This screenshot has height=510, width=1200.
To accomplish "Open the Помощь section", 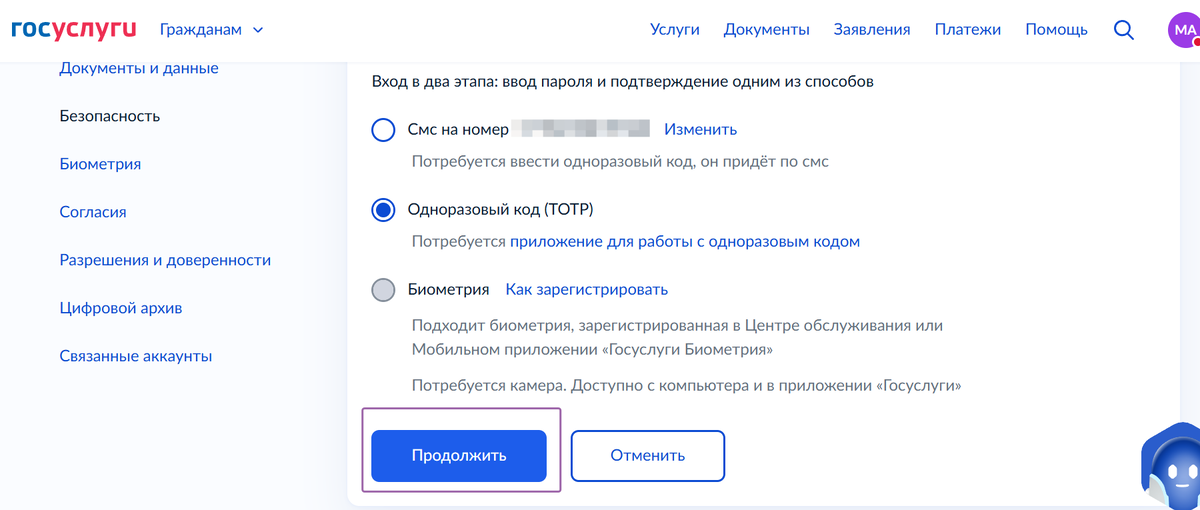I will pos(1056,30).
